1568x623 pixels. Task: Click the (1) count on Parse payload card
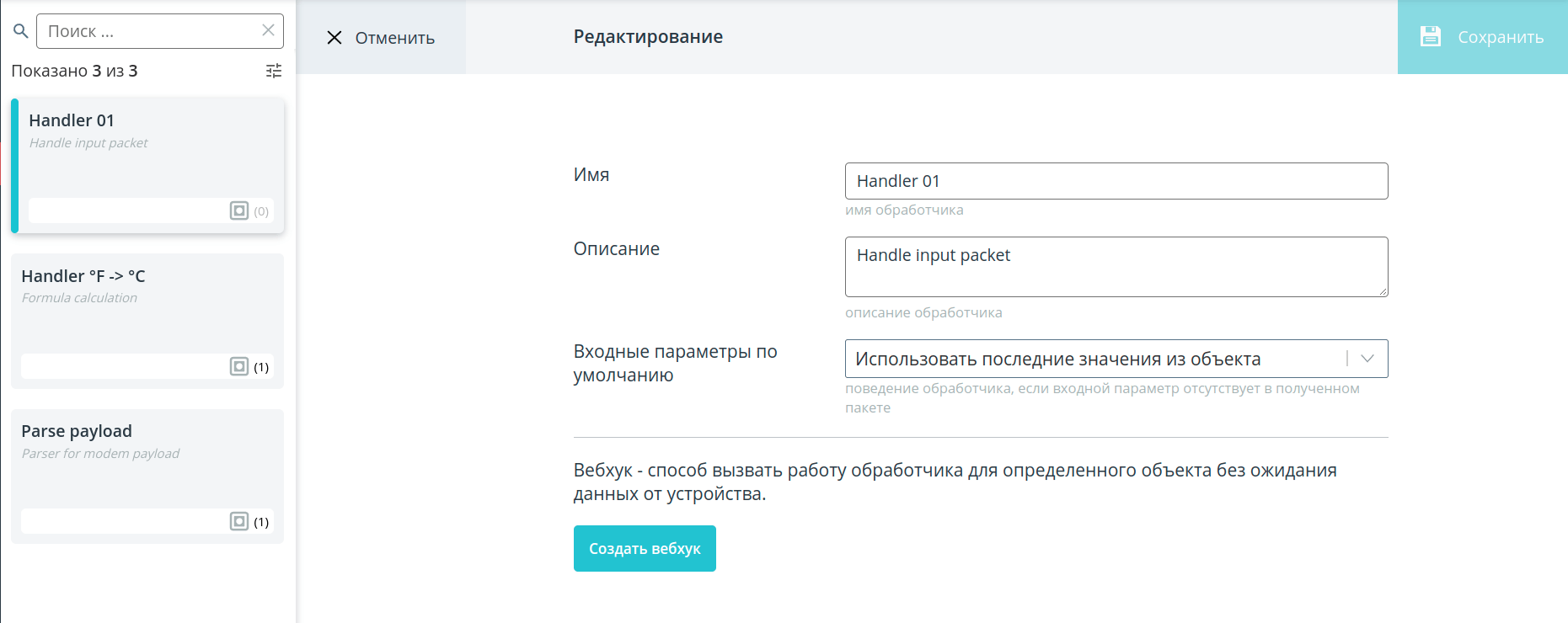pyautogui.click(x=261, y=522)
